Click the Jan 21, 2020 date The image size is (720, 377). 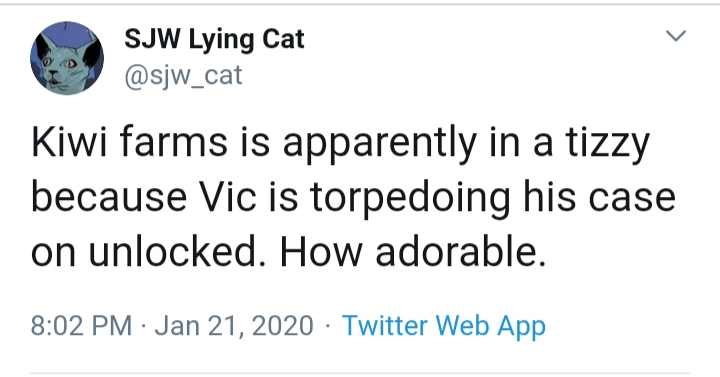(234, 326)
